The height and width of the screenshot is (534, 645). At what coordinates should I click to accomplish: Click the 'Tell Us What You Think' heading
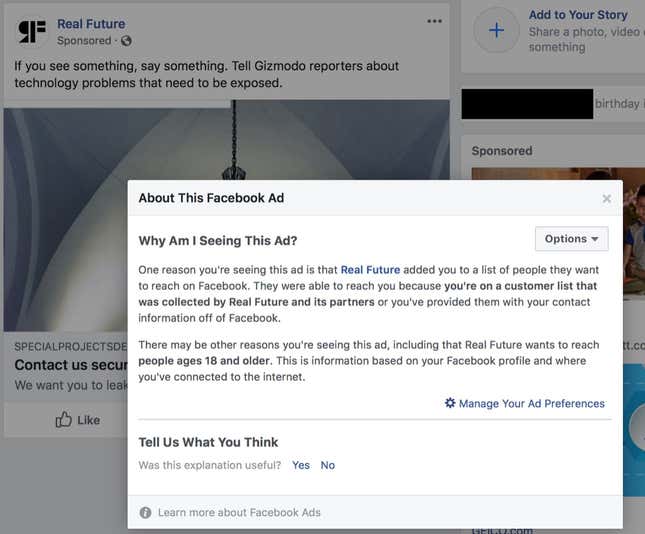[208, 442]
